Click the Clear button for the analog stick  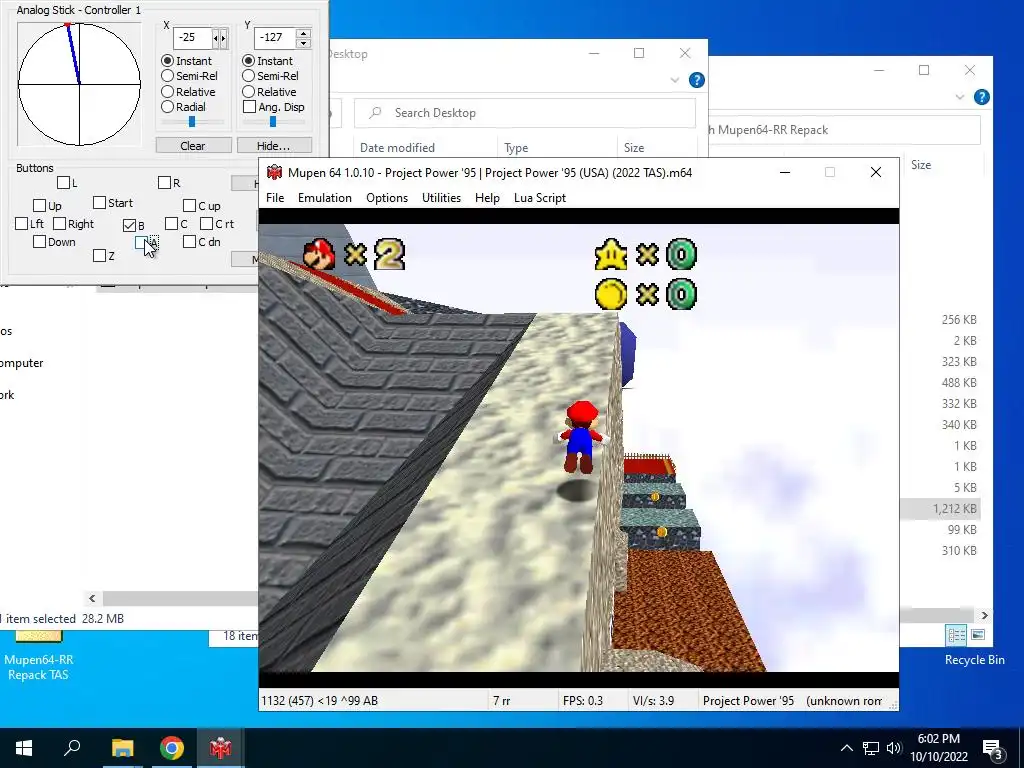click(193, 146)
